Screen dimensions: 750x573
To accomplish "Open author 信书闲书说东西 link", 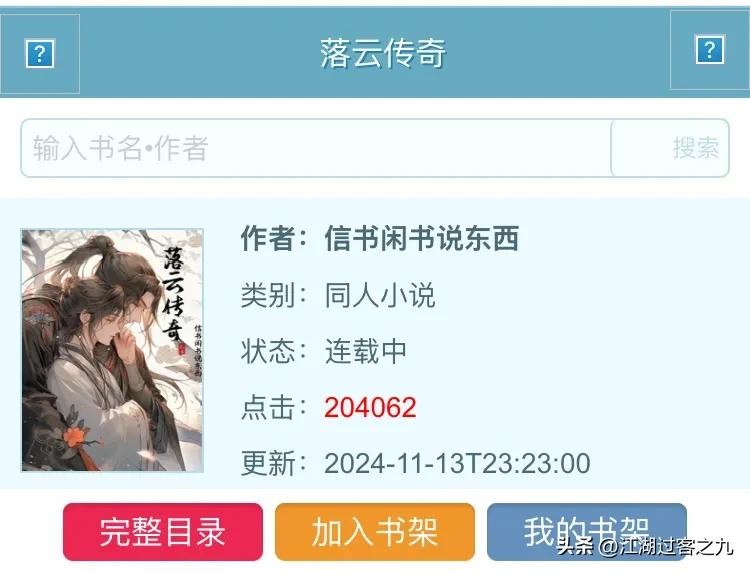I will (x=421, y=238).
